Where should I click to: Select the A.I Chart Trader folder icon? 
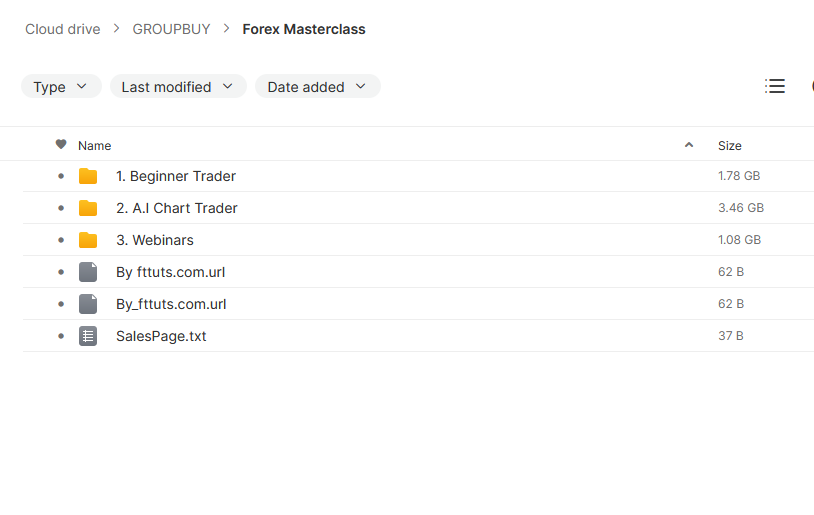[x=88, y=208]
